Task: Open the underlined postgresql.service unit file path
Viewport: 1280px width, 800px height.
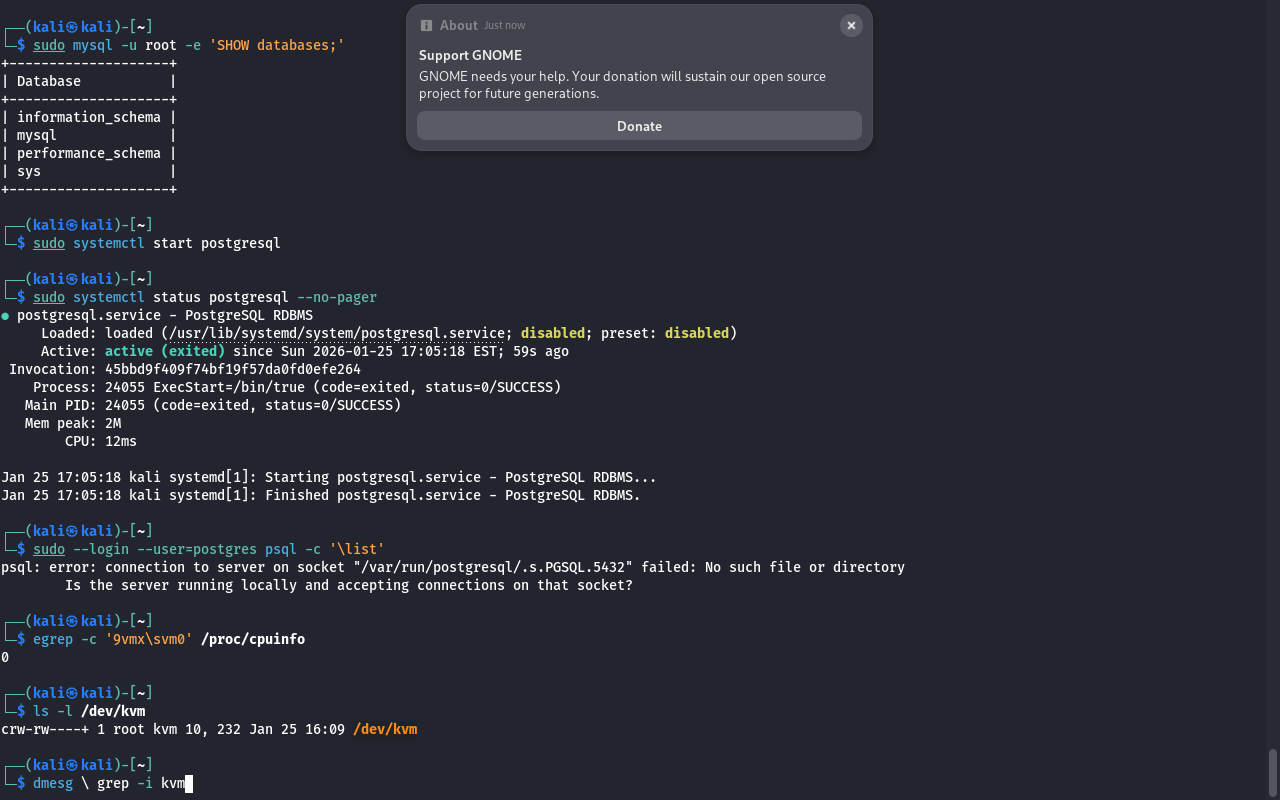Action: (336, 333)
